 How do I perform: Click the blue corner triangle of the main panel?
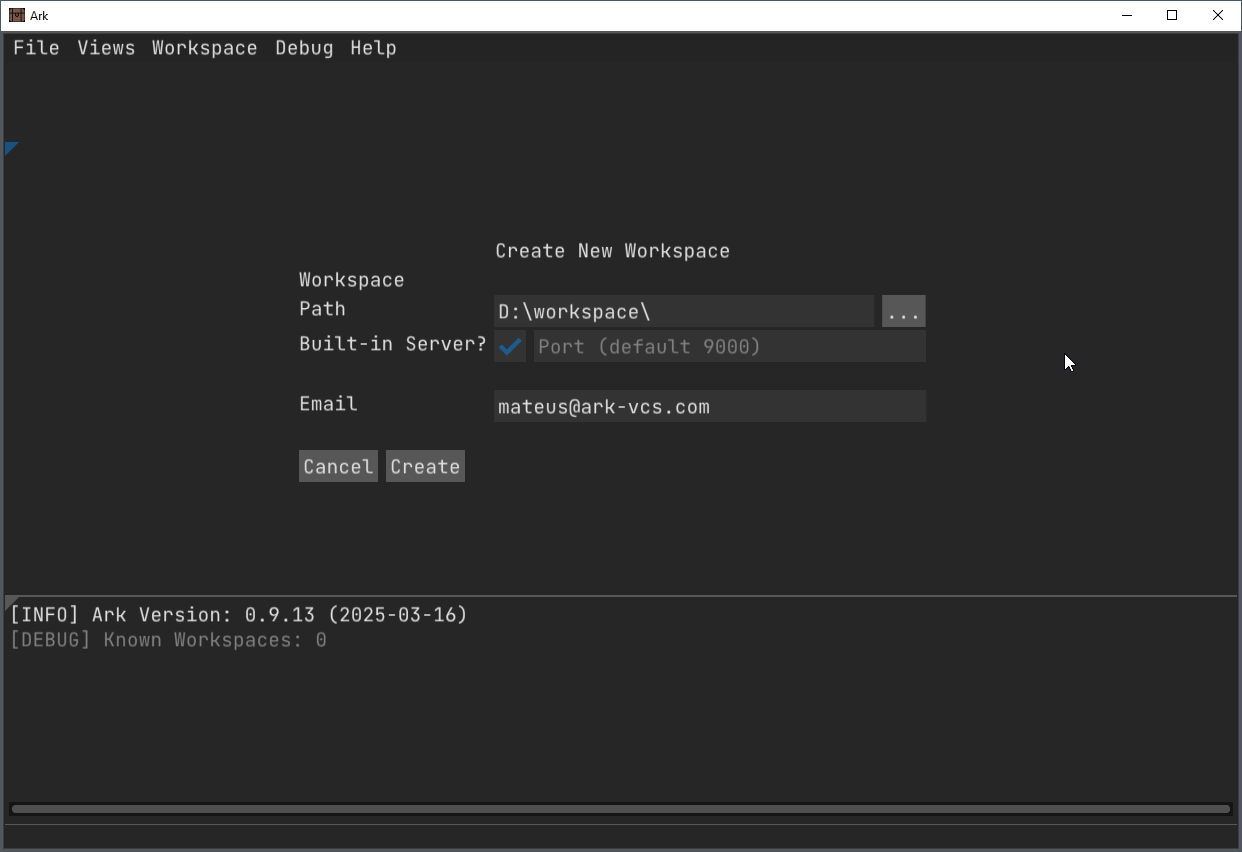click(x=10, y=148)
